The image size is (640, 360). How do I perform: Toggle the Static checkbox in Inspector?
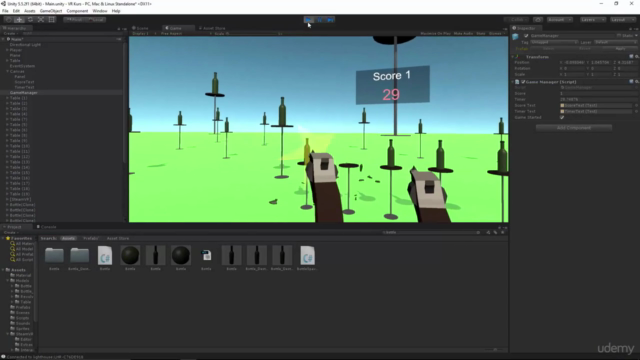[619, 36]
